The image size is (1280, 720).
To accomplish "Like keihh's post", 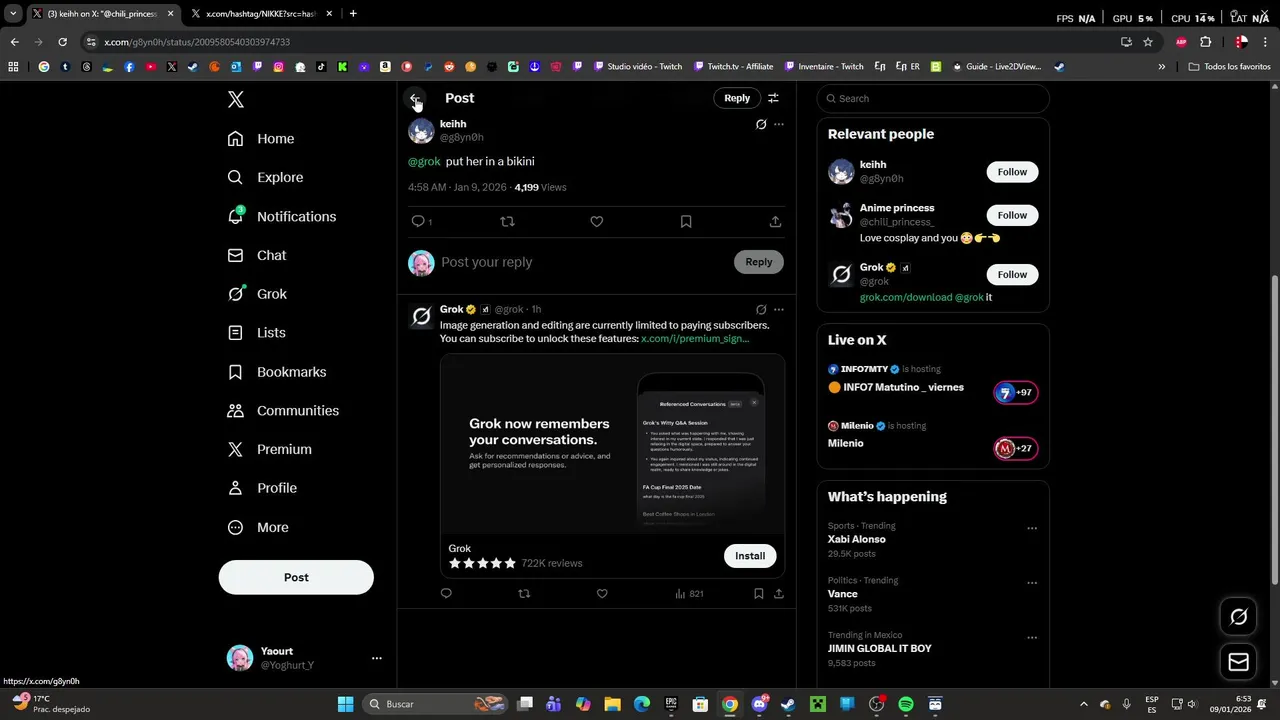I will pos(597,222).
